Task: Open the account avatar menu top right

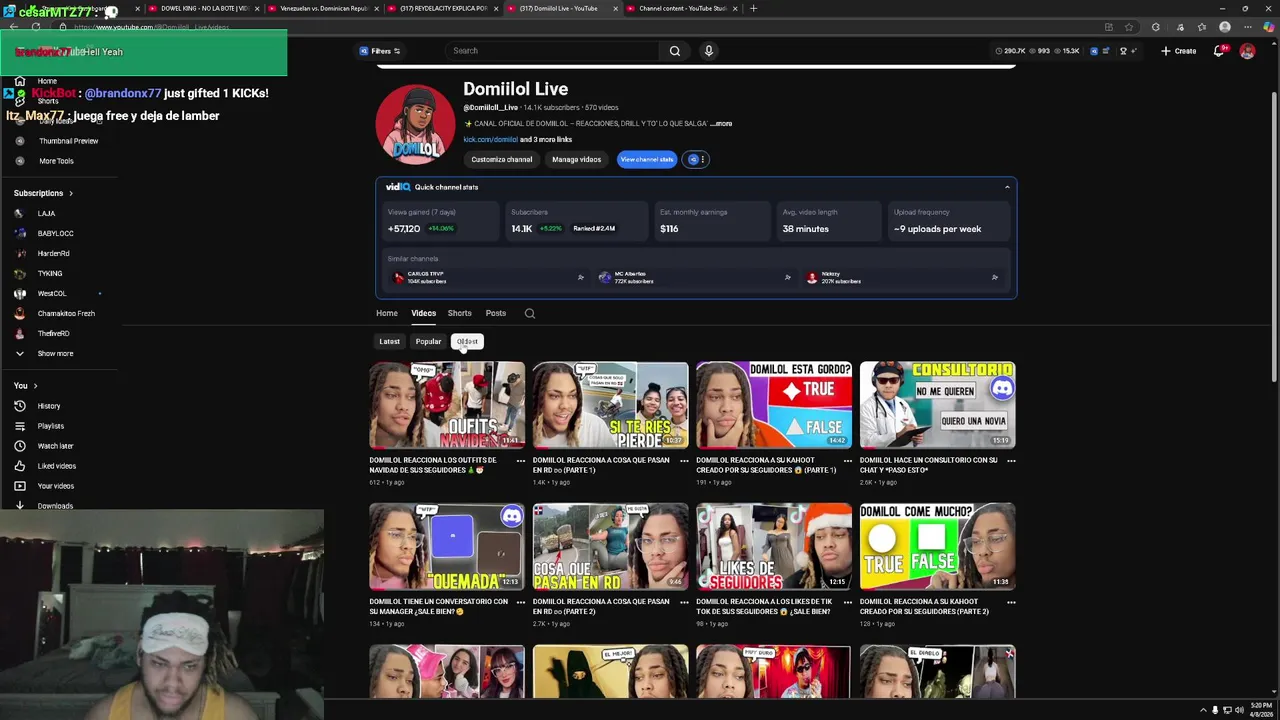Action: click(1247, 51)
